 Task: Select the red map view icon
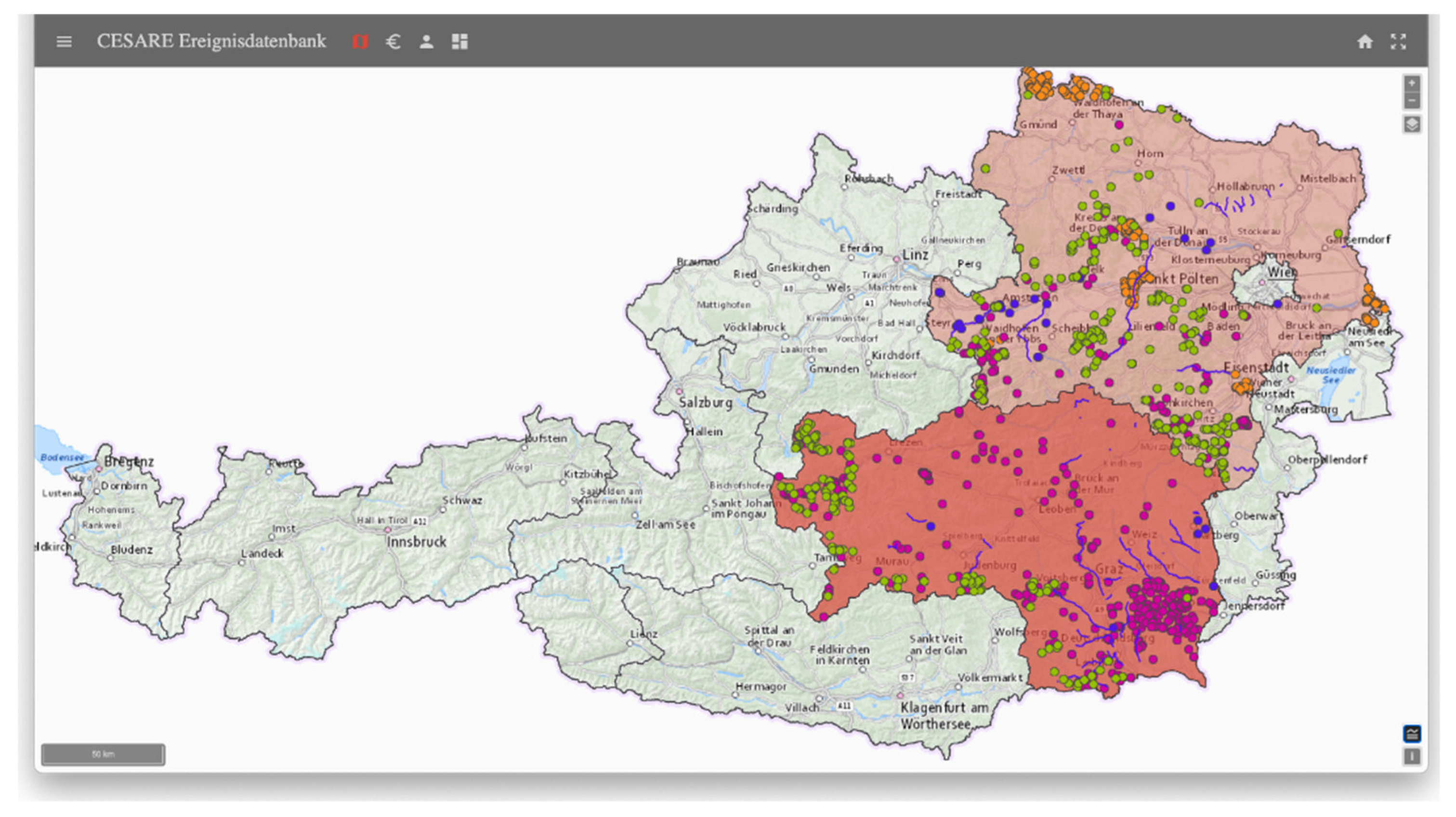pyautogui.click(x=359, y=41)
